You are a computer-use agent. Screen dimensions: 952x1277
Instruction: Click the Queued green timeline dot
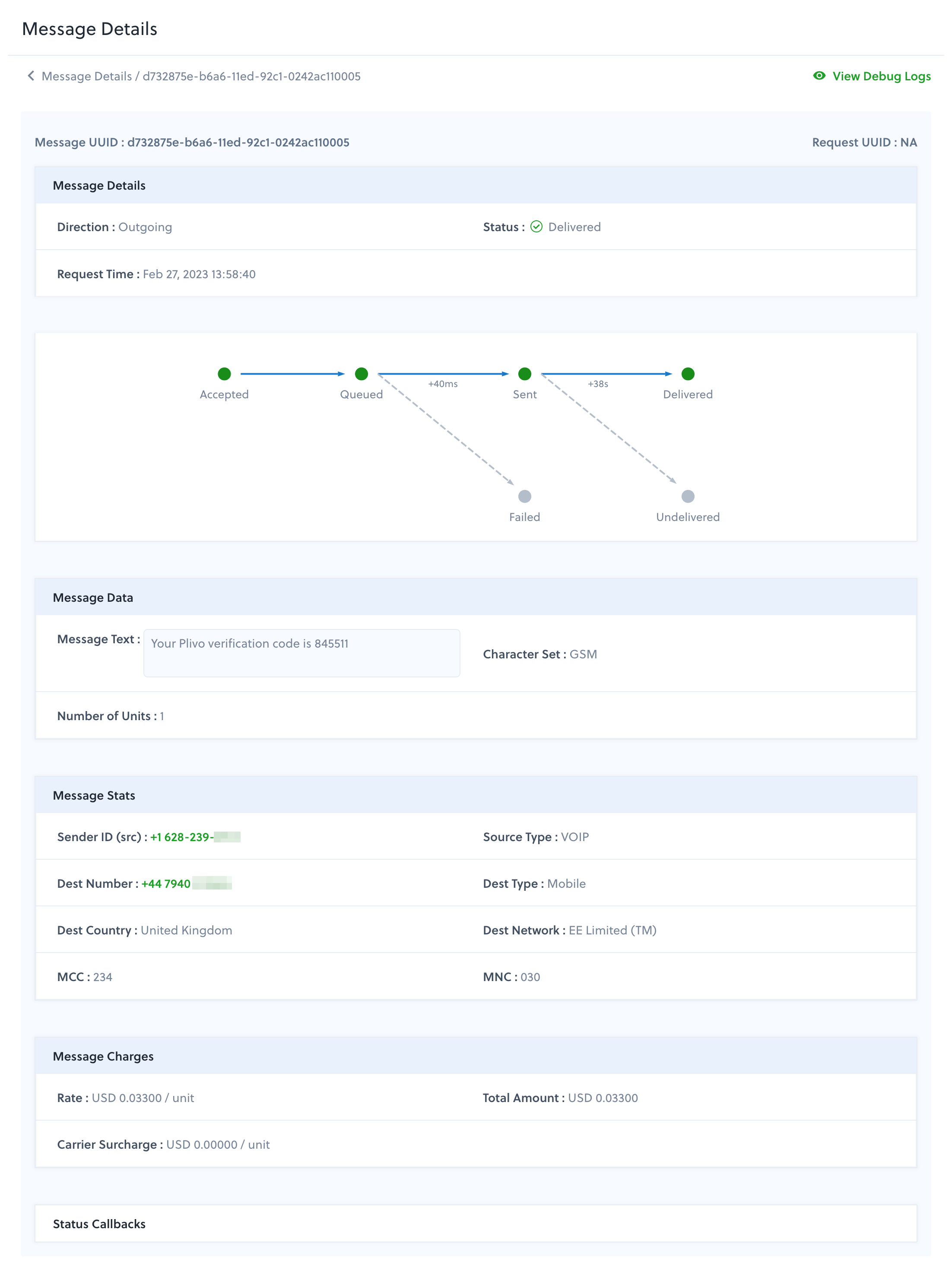point(362,374)
